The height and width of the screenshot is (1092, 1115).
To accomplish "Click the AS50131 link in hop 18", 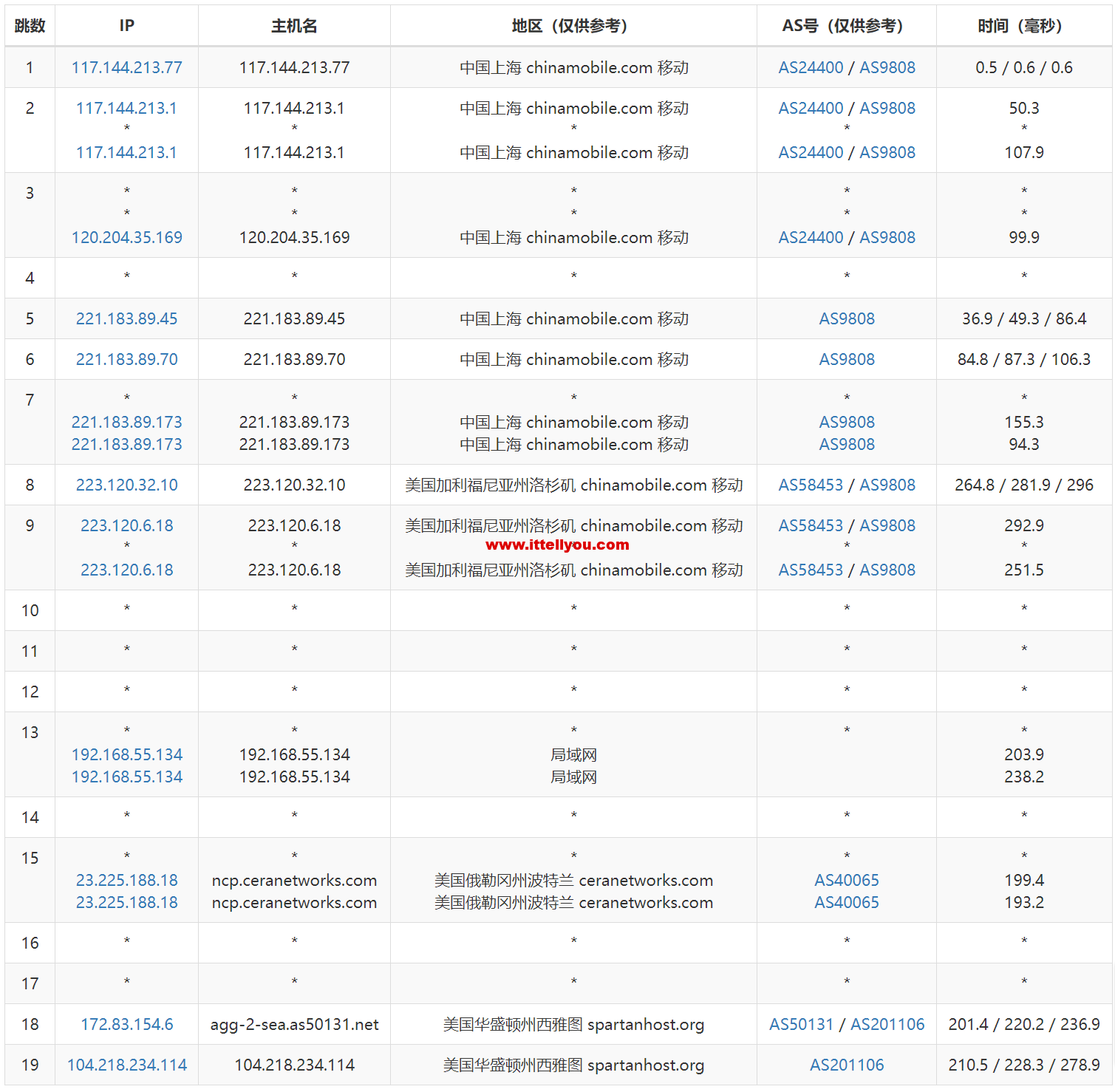I will pyautogui.click(x=801, y=1024).
